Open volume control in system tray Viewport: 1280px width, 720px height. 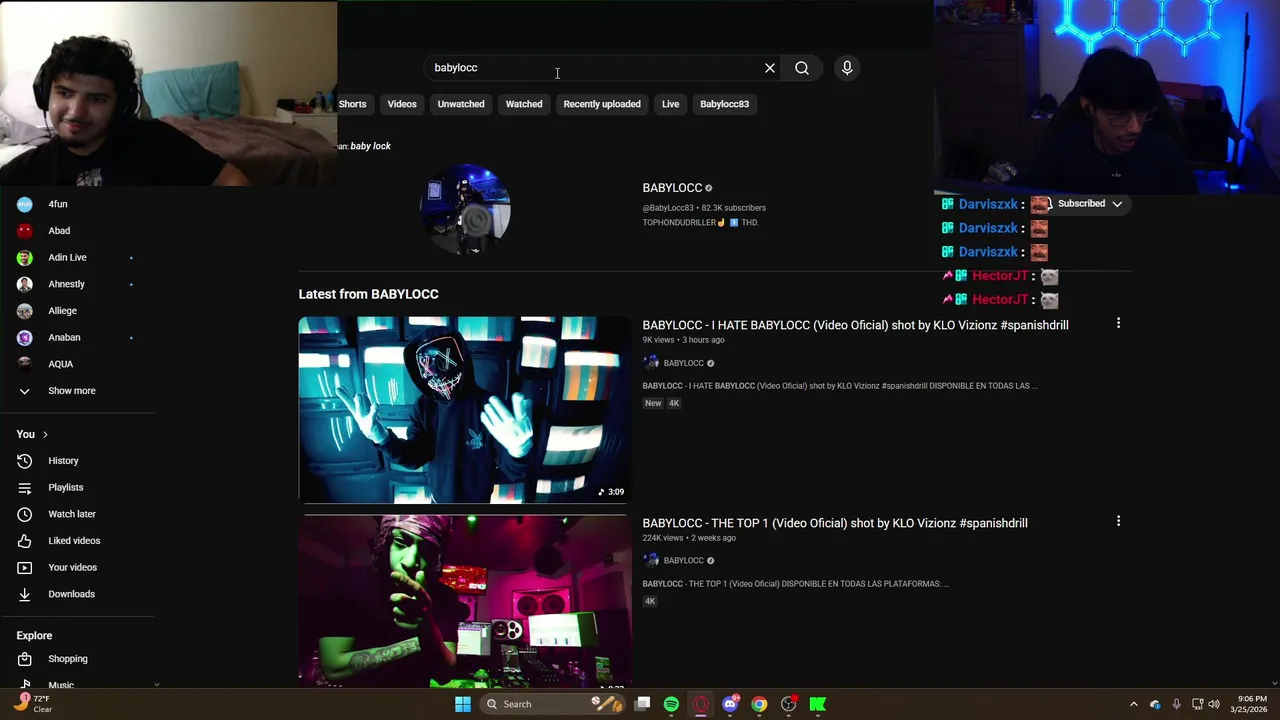pos(1215,704)
